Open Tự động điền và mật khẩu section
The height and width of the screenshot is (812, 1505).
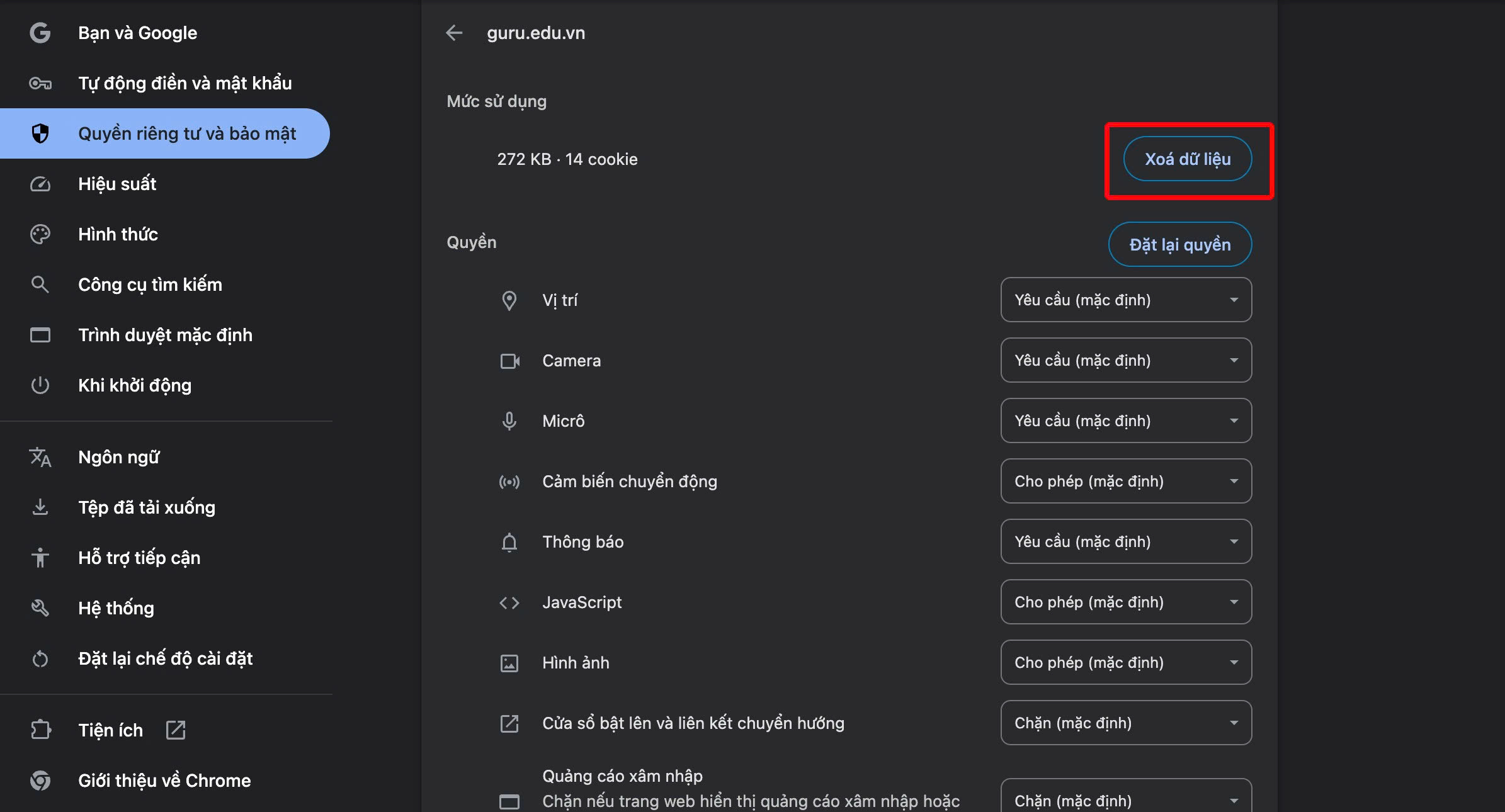click(x=165, y=83)
